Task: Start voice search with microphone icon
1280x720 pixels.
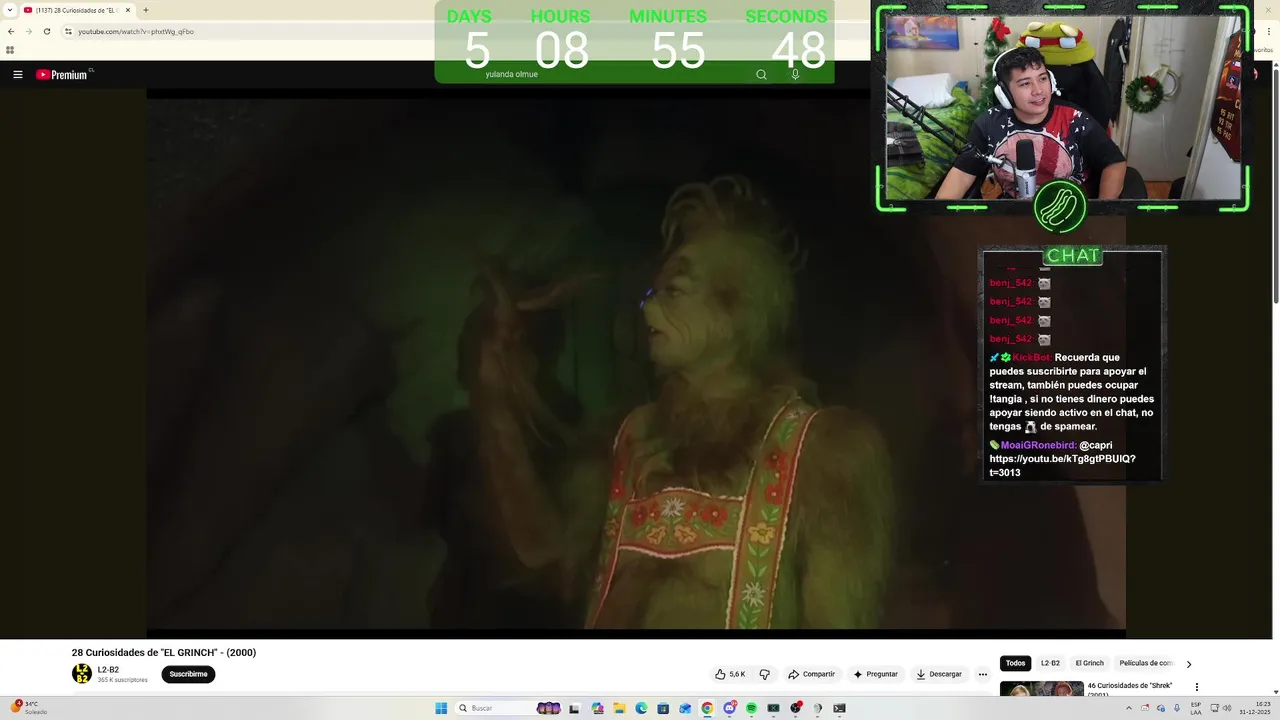Action: pyautogui.click(x=795, y=75)
